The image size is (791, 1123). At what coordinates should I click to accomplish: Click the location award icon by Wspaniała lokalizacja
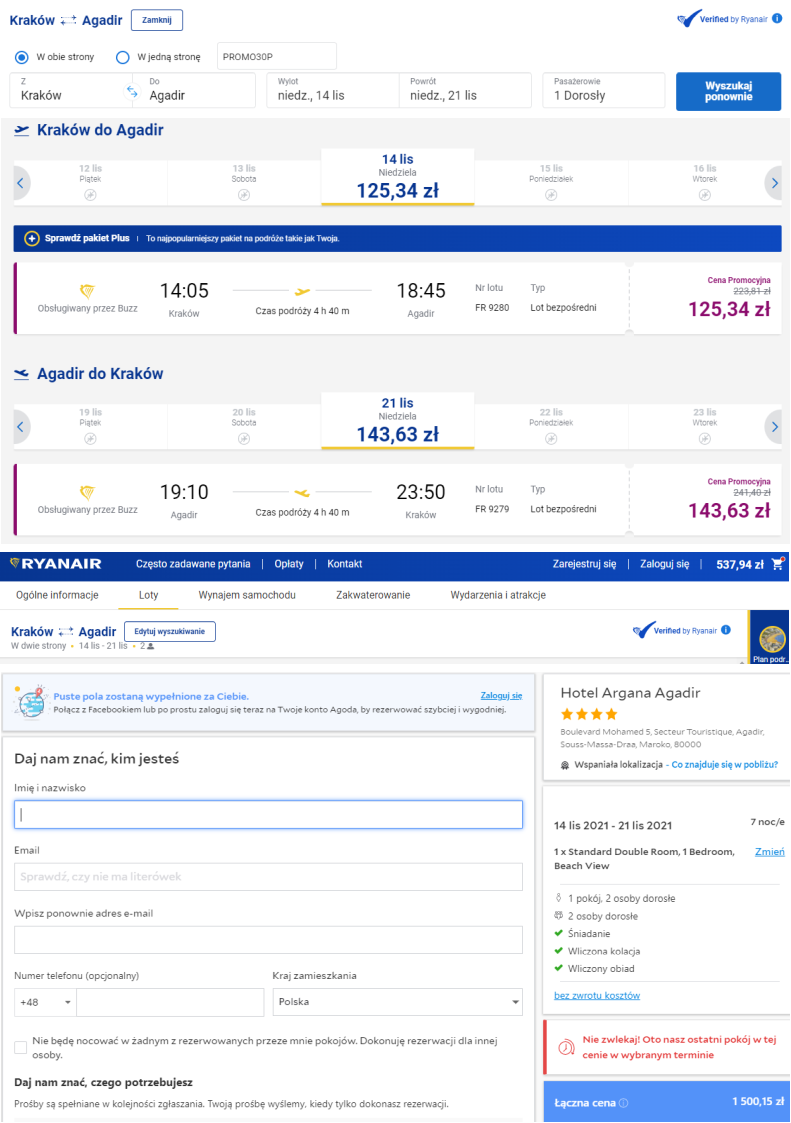565,765
